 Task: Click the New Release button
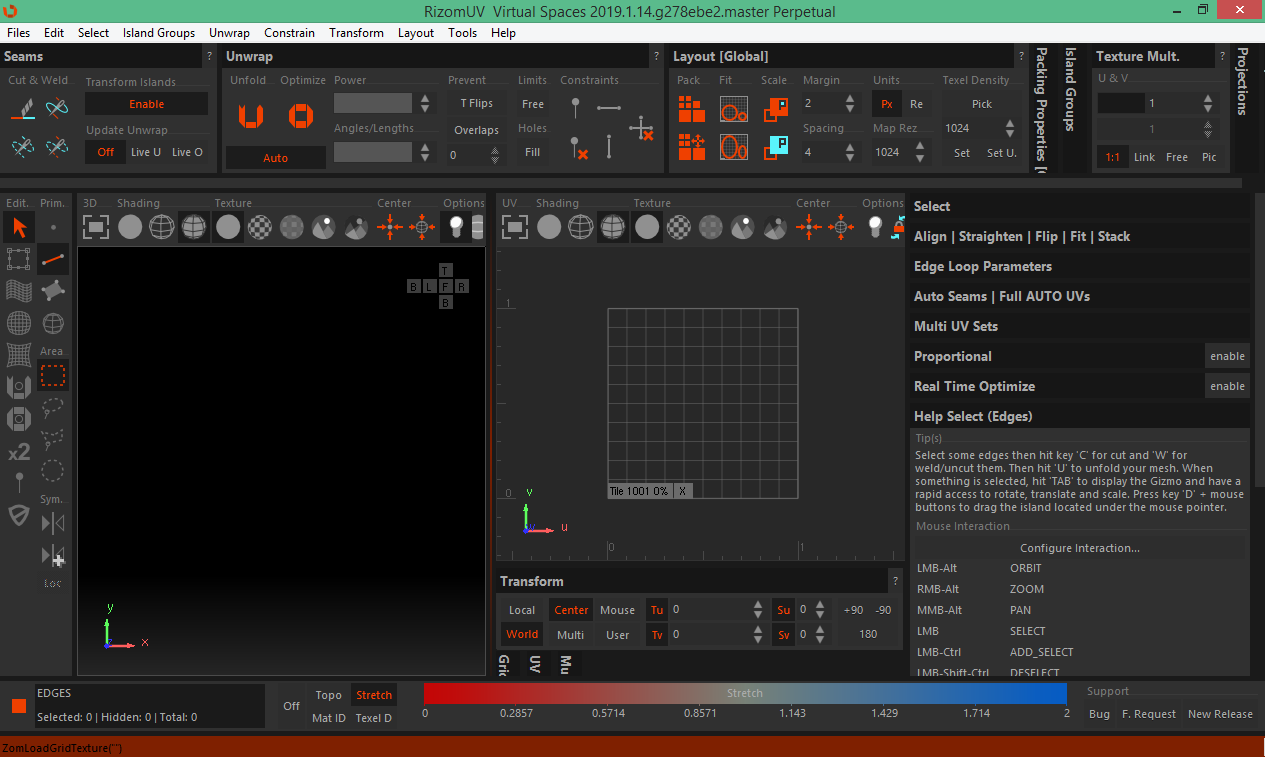[1219, 714]
